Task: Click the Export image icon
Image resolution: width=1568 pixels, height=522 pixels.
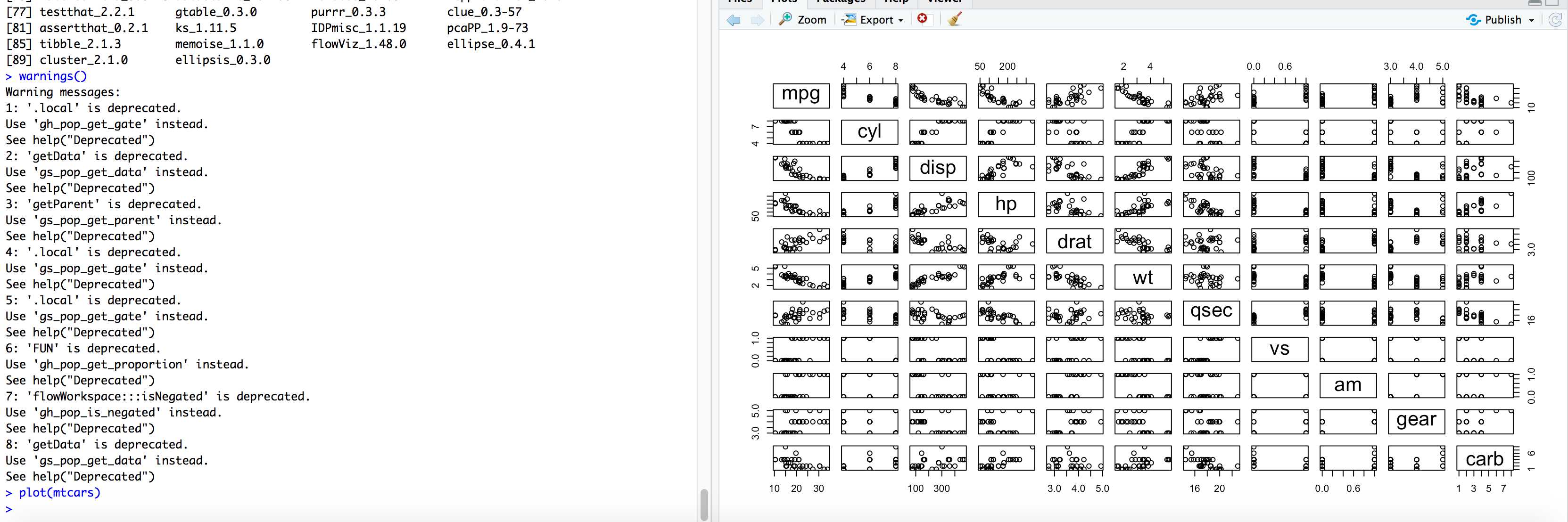Action: (849, 19)
